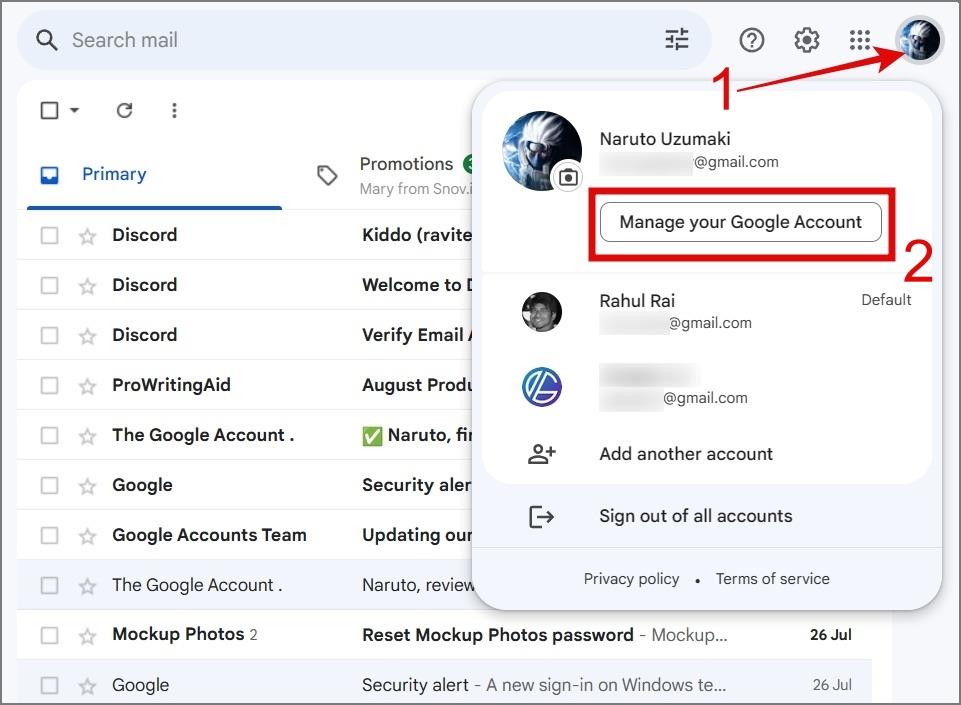This screenshot has width=961, height=705.
Task: Open the three-dot More menu
Action: click(x=175, y=110)
